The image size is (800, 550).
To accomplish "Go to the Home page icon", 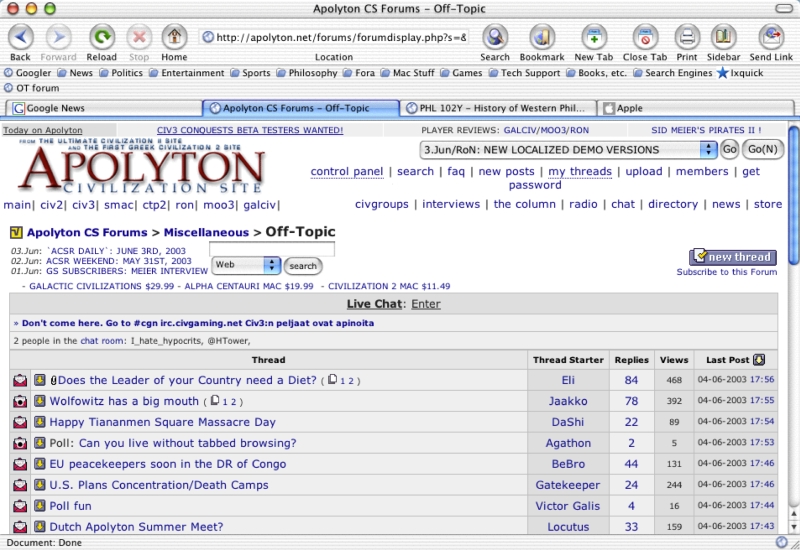I will pyautogui.click(x=174, y=38).
